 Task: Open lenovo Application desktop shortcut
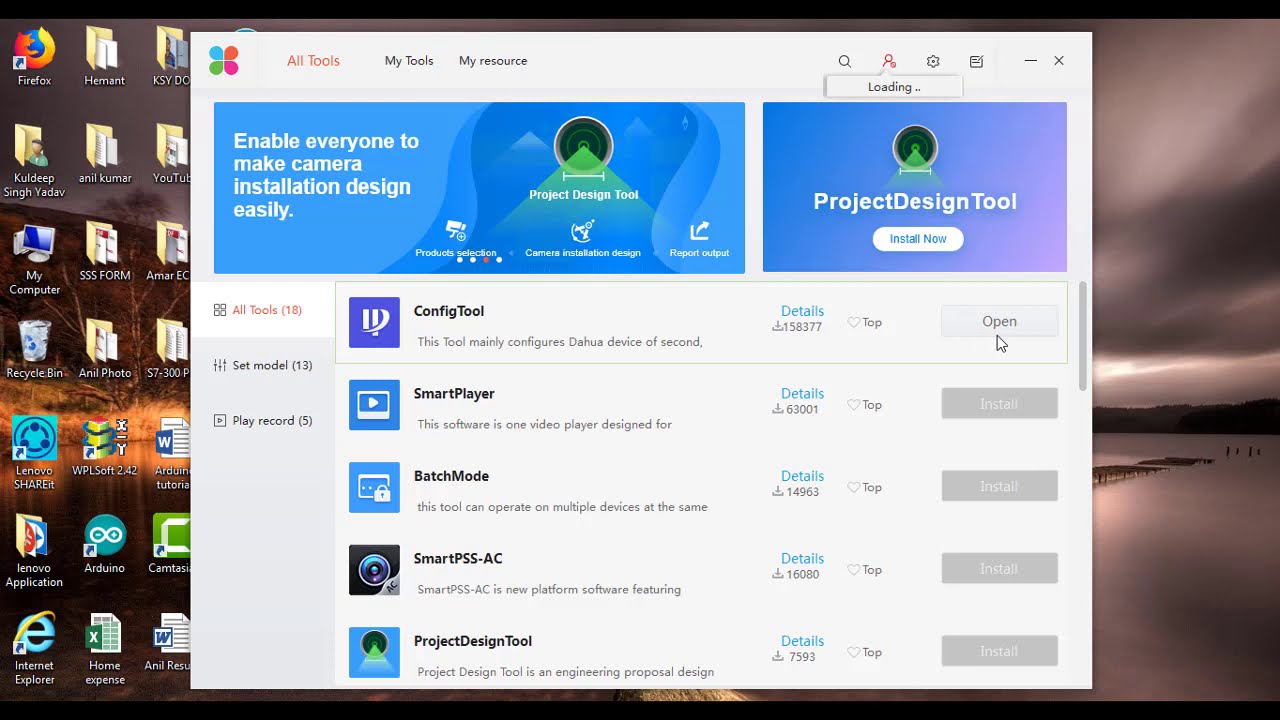tap(34, 552)
